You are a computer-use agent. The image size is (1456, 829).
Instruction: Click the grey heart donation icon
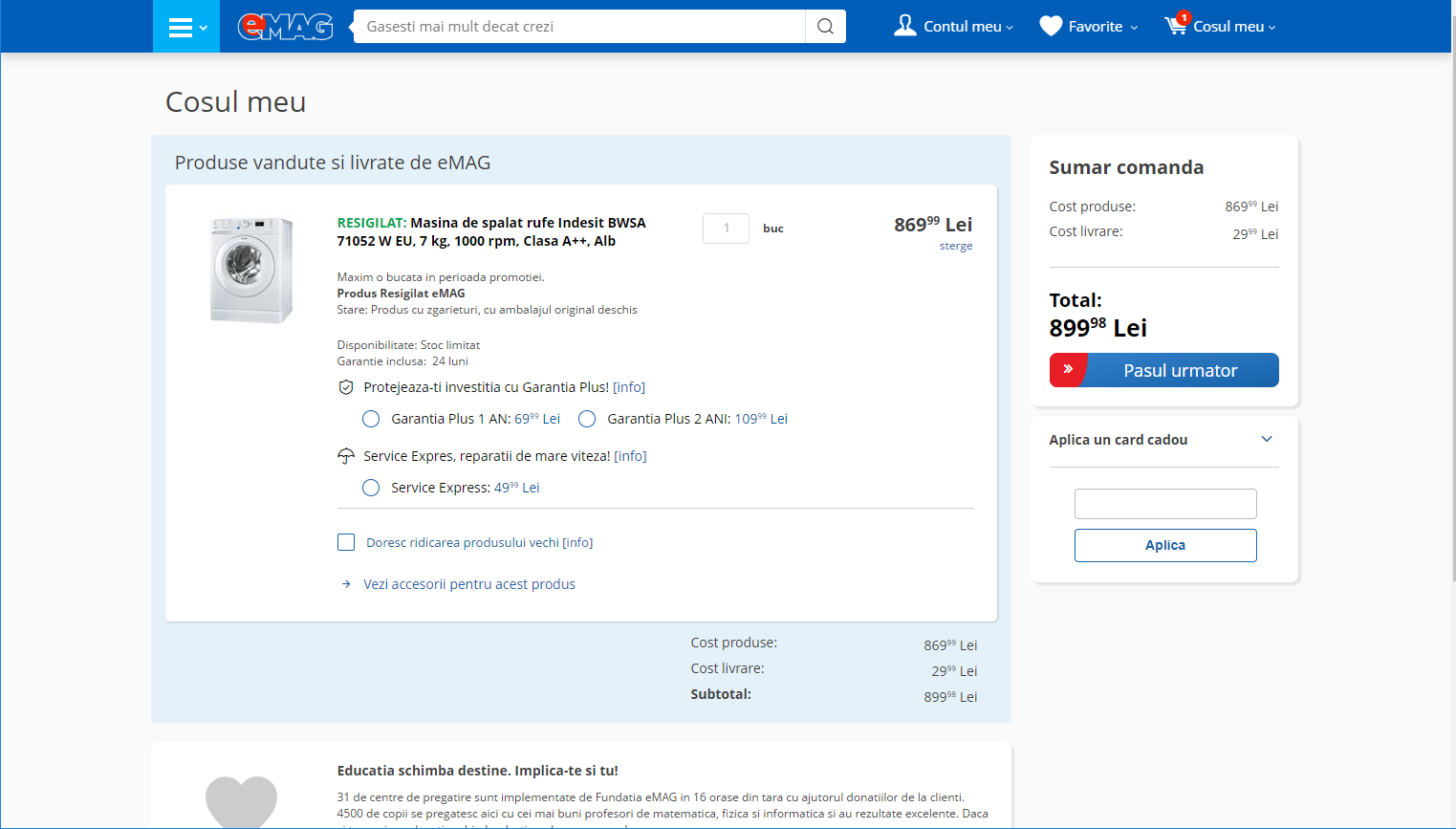241,801
